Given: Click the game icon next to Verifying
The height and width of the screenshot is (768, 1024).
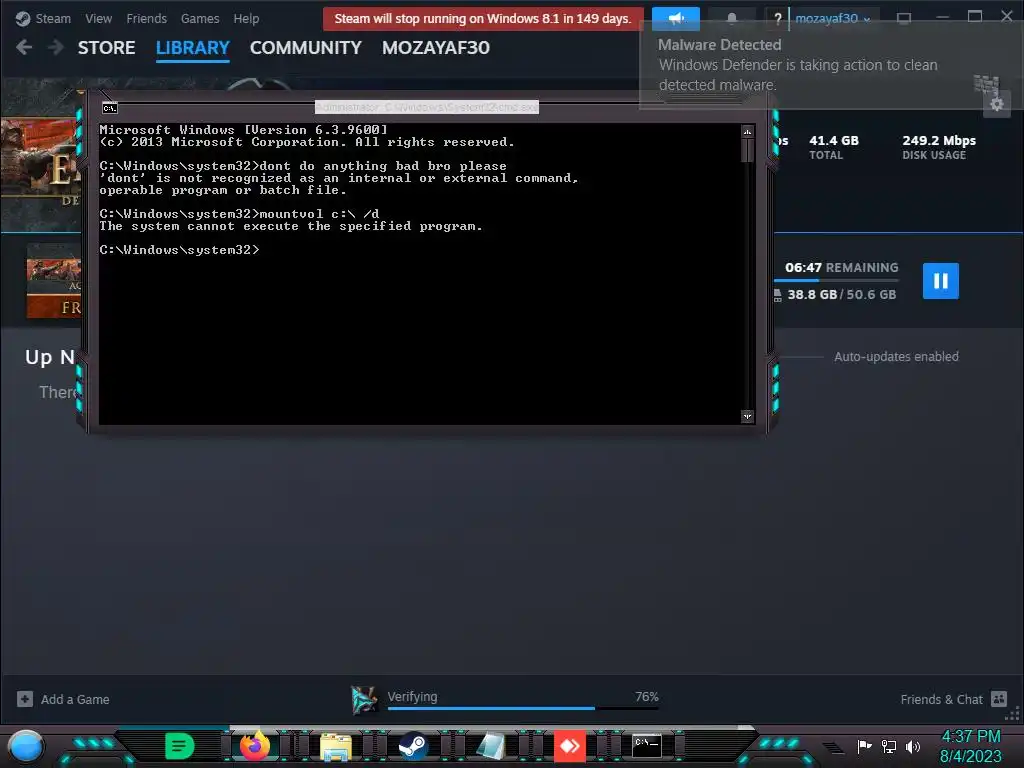Looking at the screenshot, I should (x=364, y=700).
